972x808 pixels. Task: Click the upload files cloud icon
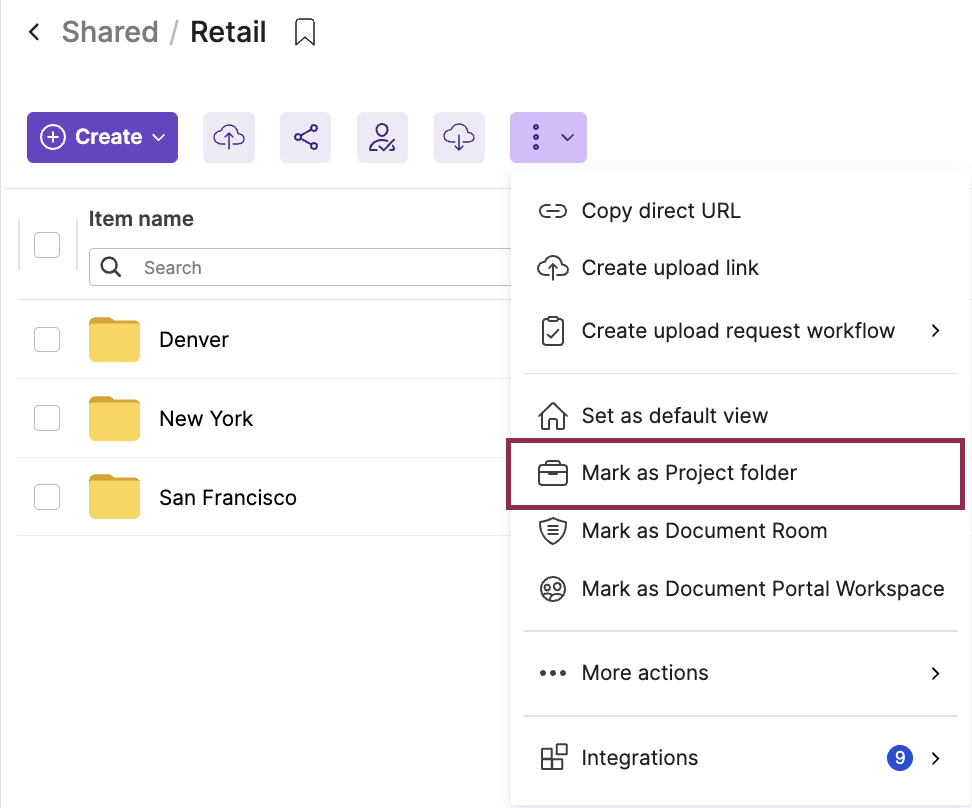(x=228, y=137)
